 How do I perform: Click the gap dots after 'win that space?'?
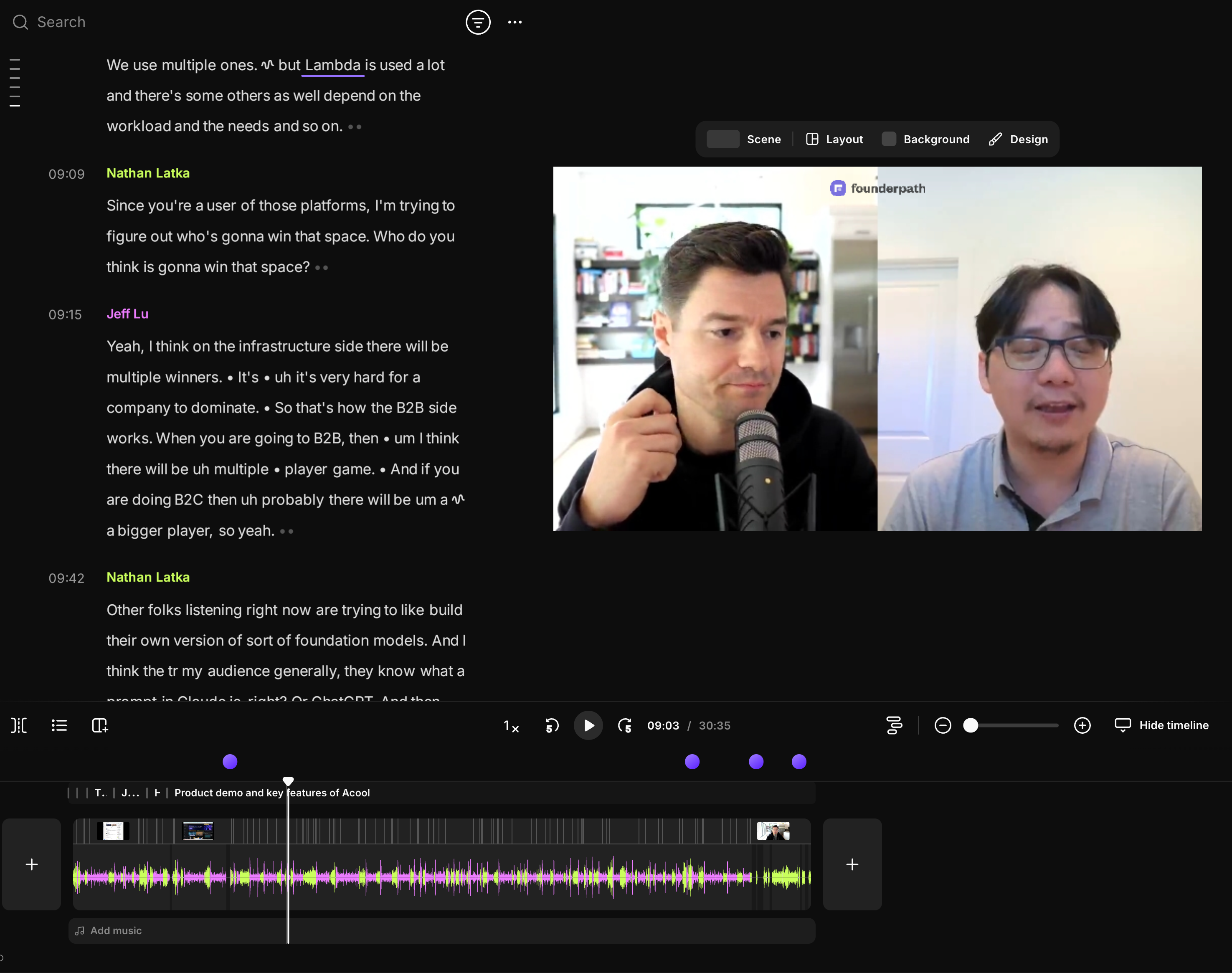point(321,267)
